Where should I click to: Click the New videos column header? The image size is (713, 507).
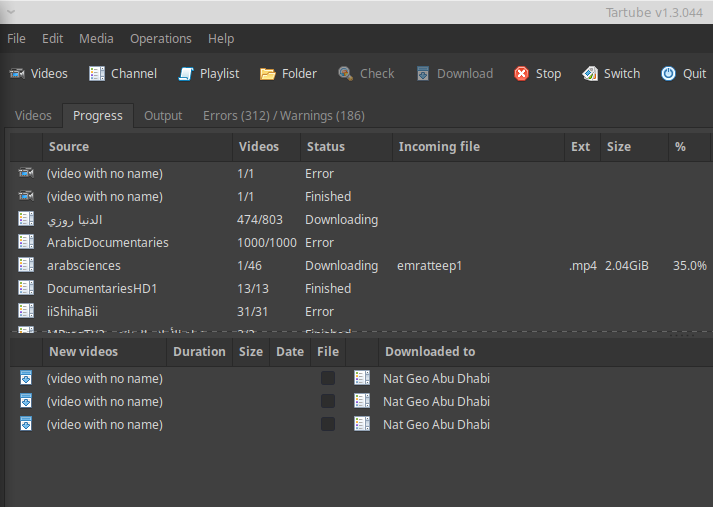(105, 351)
